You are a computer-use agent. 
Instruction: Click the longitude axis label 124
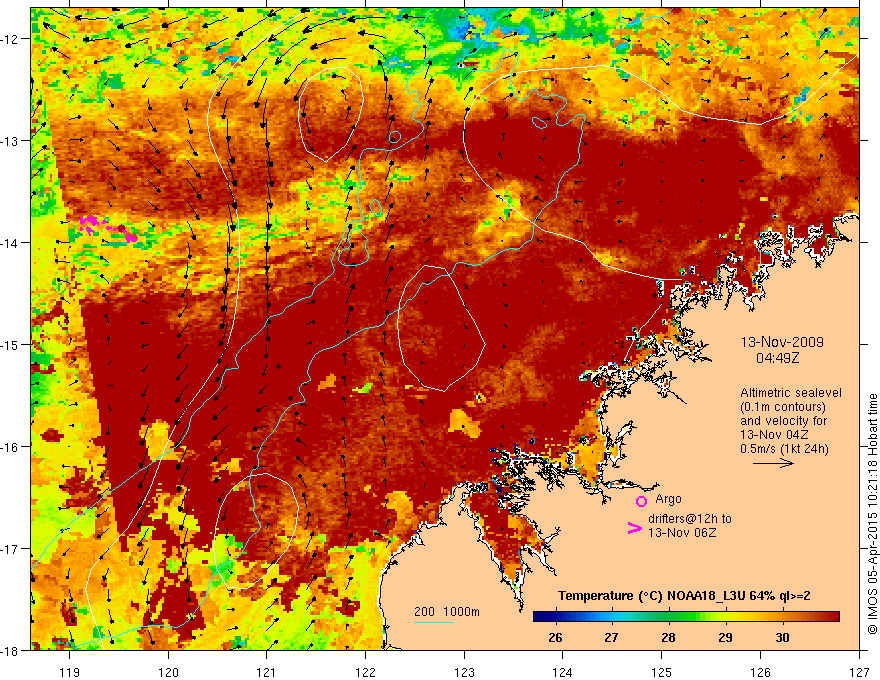point(563,672)
